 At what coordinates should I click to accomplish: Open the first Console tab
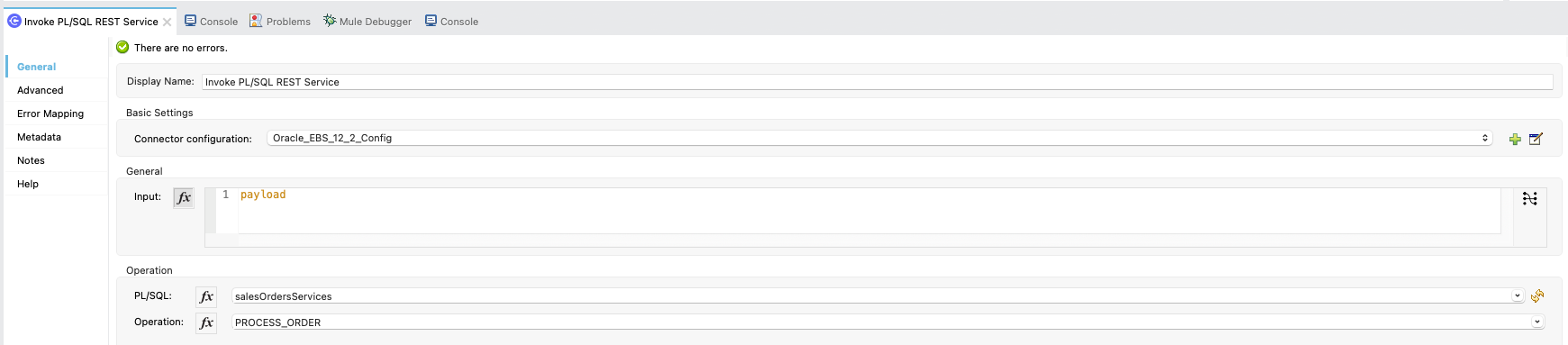click(211, 21)
